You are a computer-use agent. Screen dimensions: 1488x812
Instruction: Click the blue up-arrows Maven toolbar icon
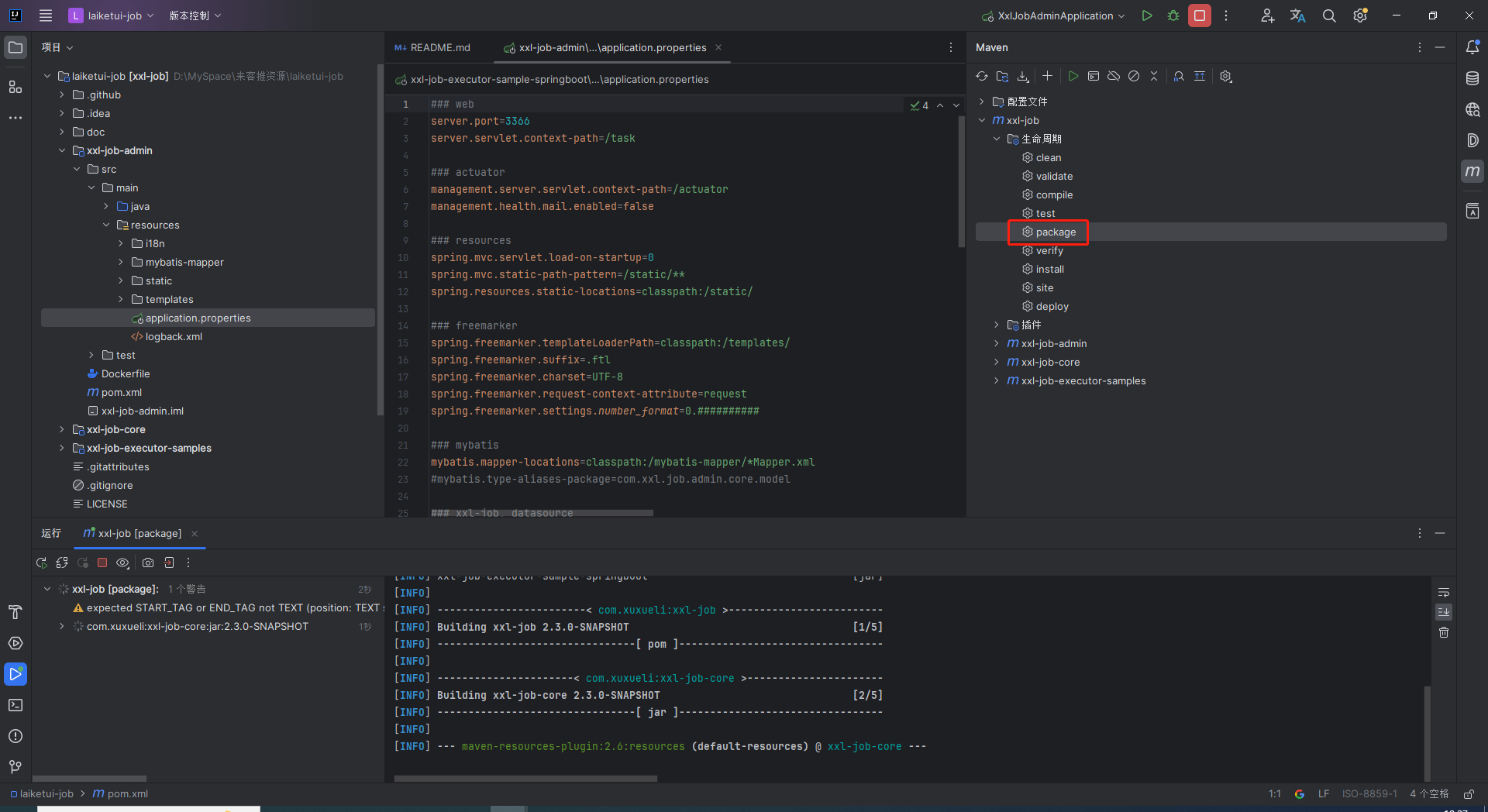point(1200,76)
